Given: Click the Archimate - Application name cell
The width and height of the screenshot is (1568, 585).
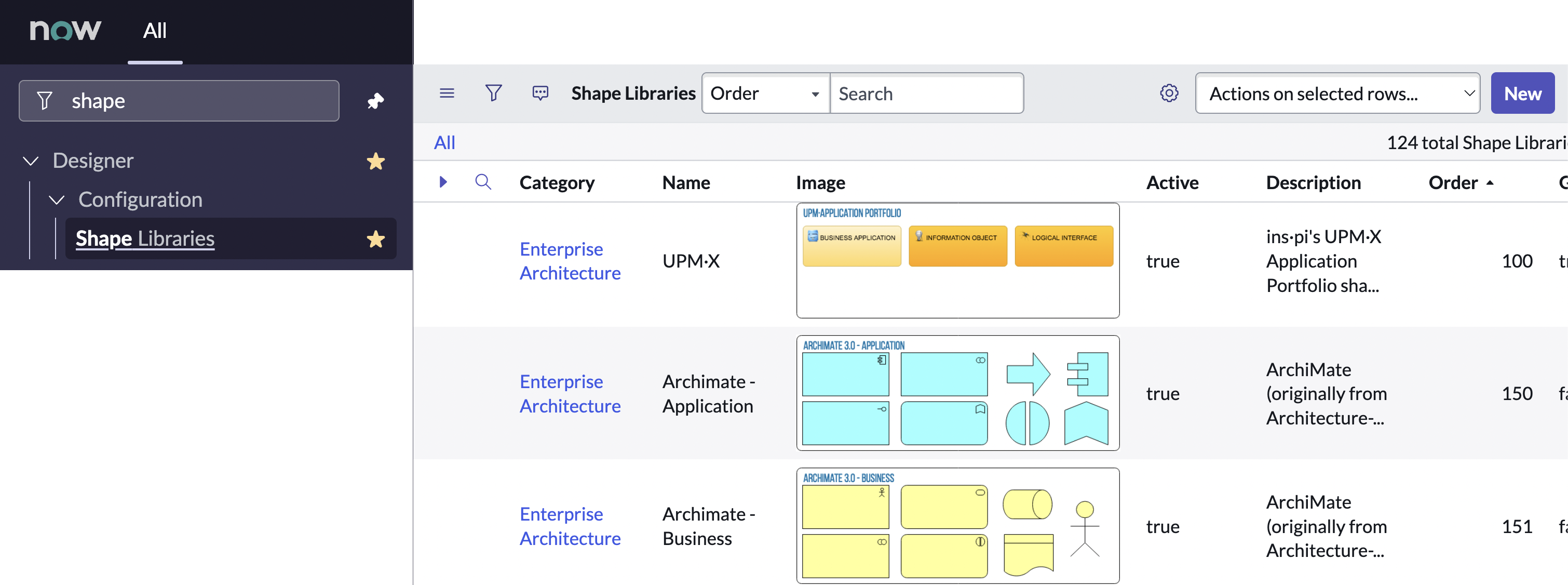Looking at the screenshot, I should pyautogui.click(x=709, y=394).
